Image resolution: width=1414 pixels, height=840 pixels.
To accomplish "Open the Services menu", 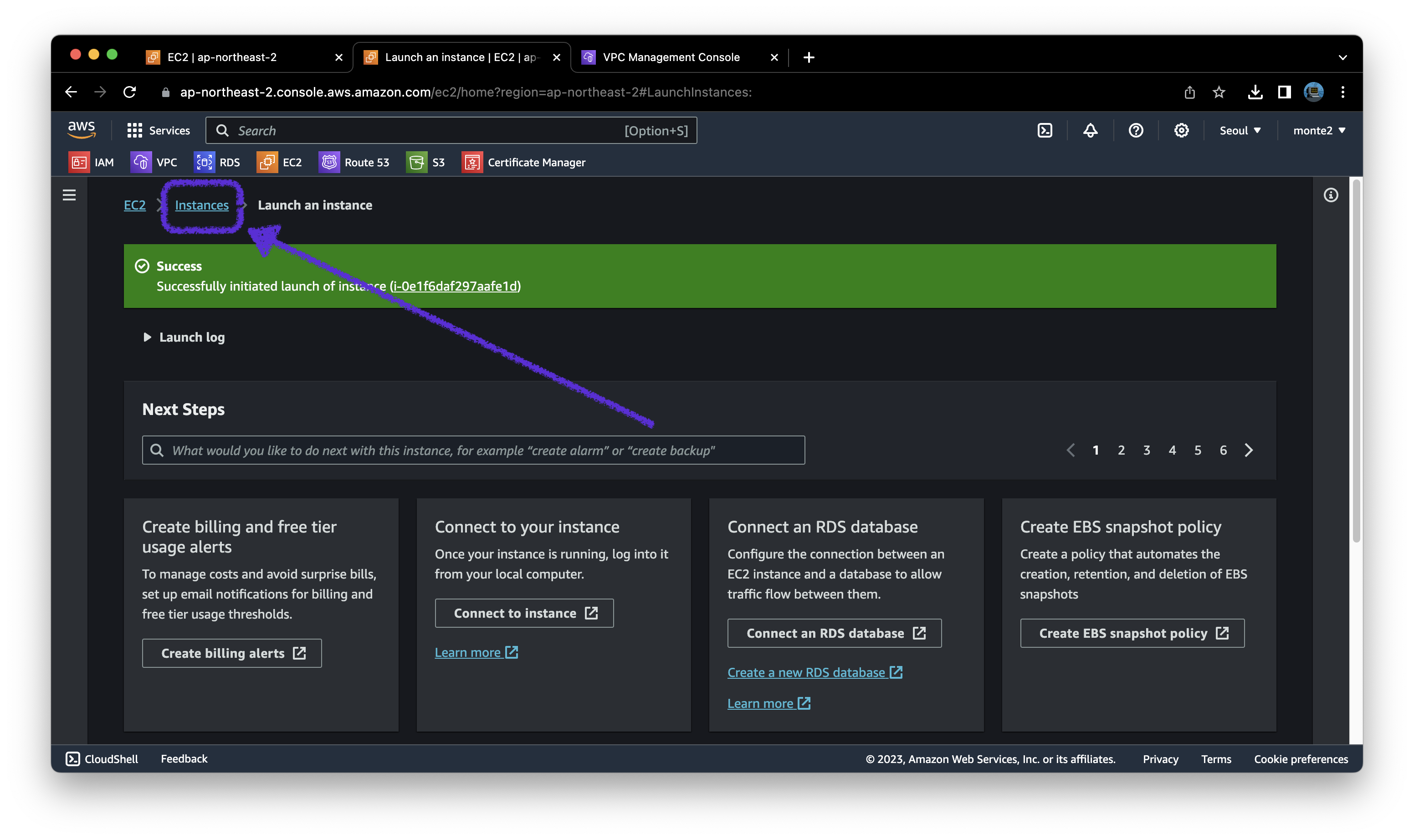I will 159,131.
